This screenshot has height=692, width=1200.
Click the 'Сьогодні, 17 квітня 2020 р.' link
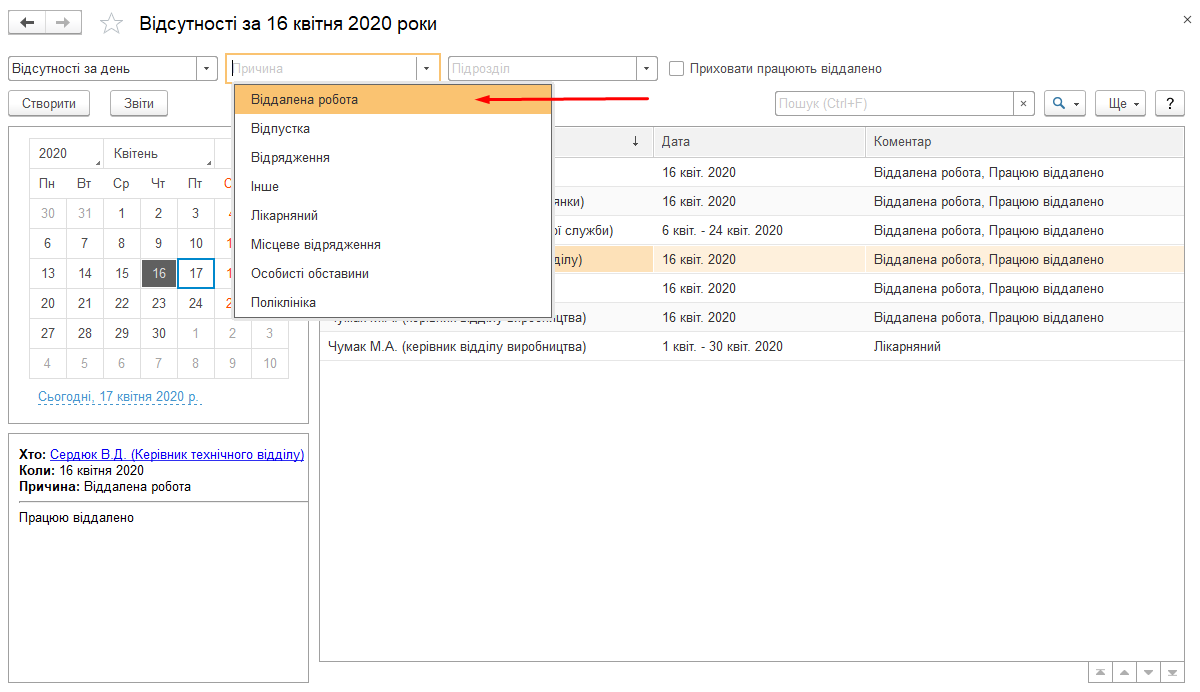119,397
